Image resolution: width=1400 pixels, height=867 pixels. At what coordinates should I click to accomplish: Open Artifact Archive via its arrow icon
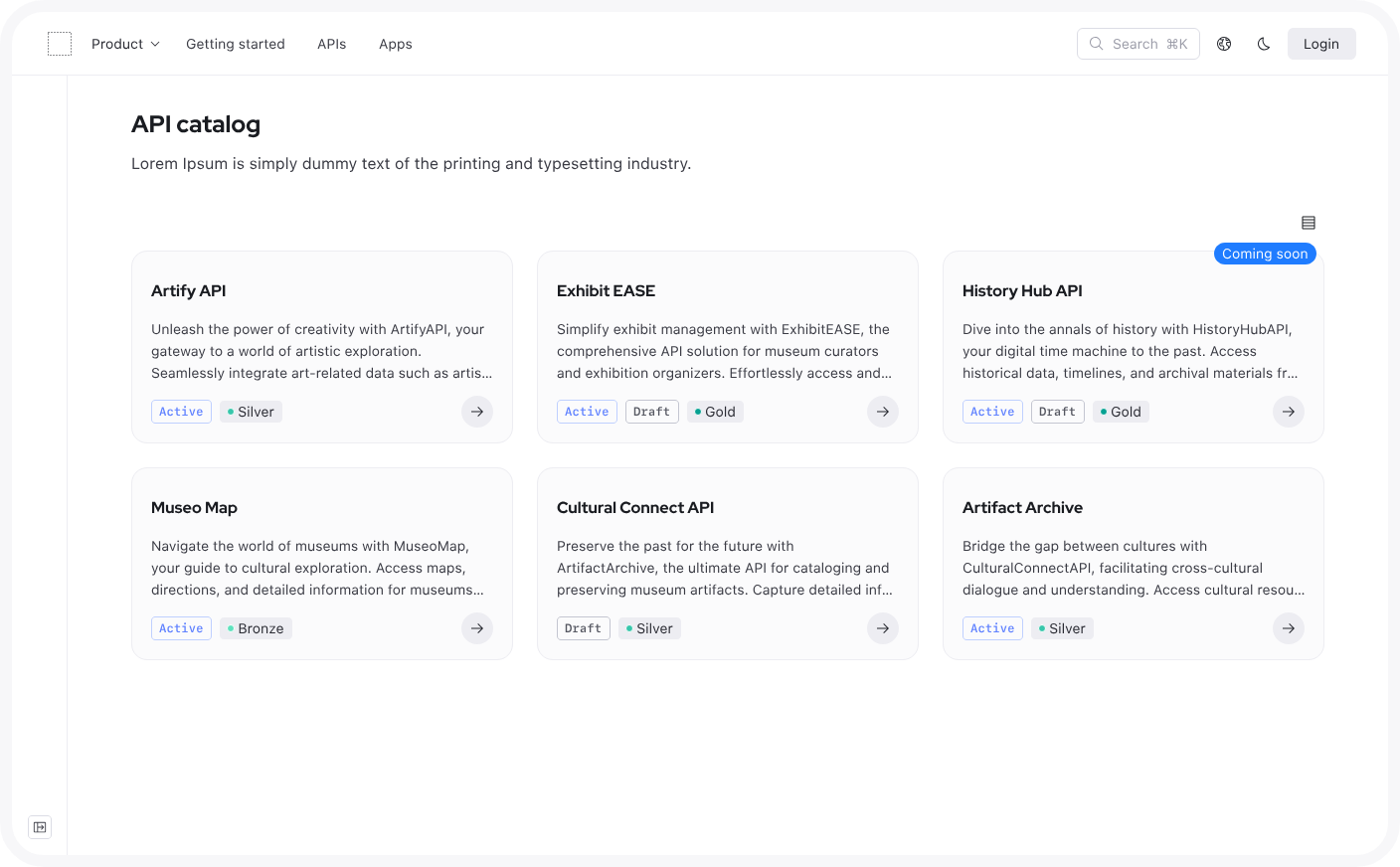1289,628
